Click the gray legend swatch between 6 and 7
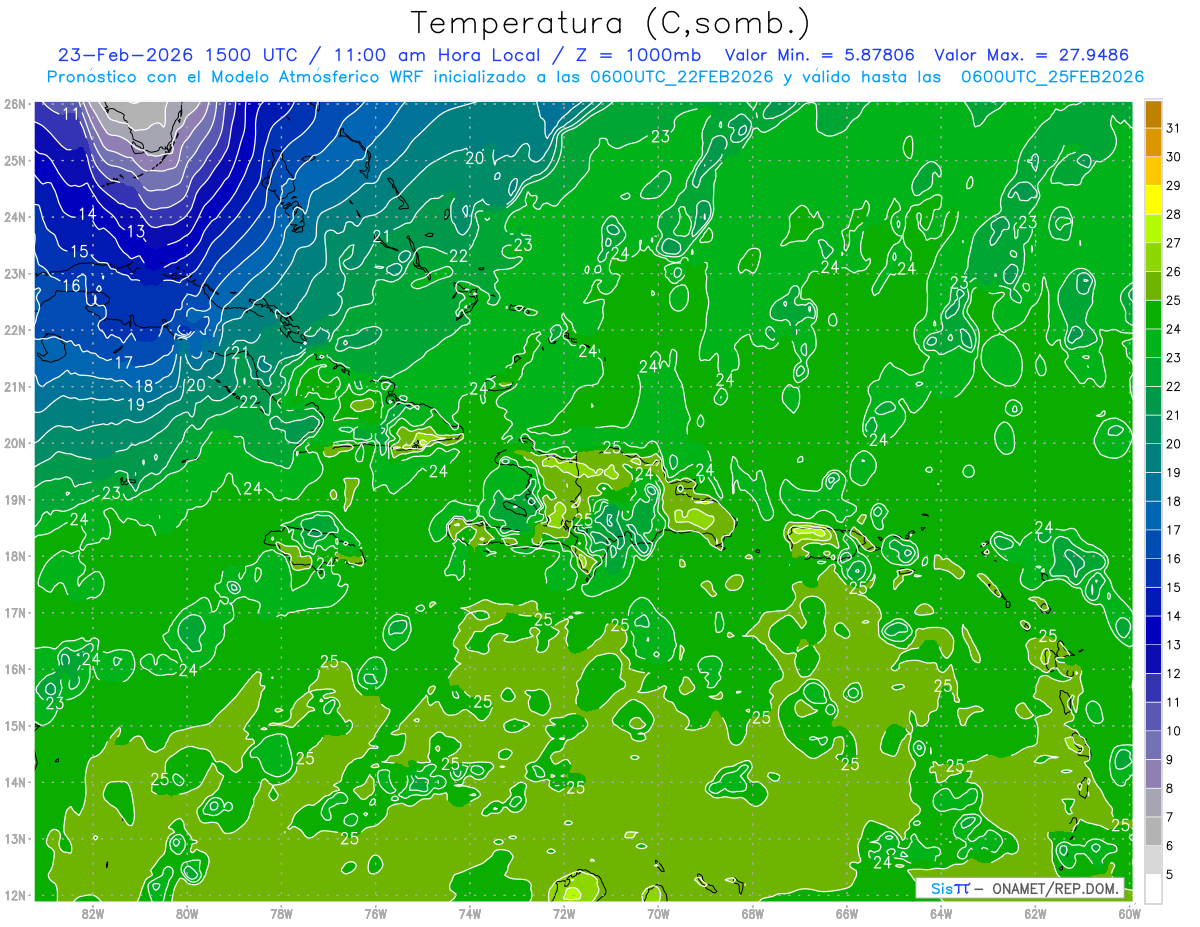 pos(1153,832)
